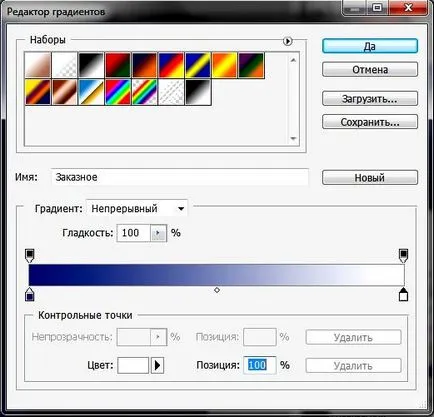Click the Цвет color swatch
The height and width of the screenshot is (417, 434).
click(x=133, y=366)
